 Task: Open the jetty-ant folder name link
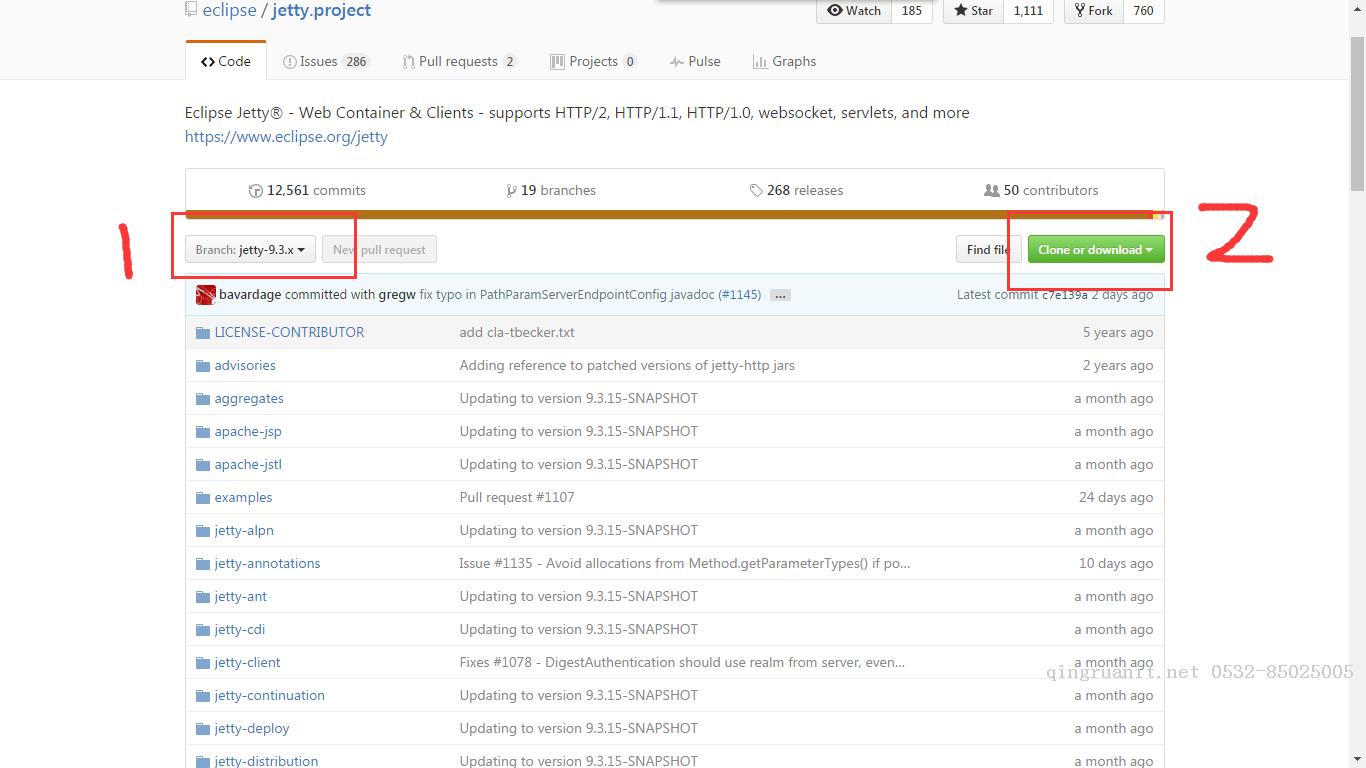pos(240,596)
